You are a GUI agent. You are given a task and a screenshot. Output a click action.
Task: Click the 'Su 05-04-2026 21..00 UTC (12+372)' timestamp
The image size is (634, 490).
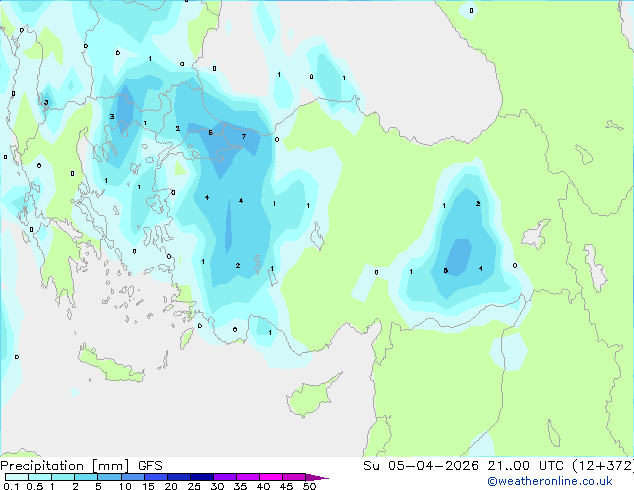click(x=498, y=466)
